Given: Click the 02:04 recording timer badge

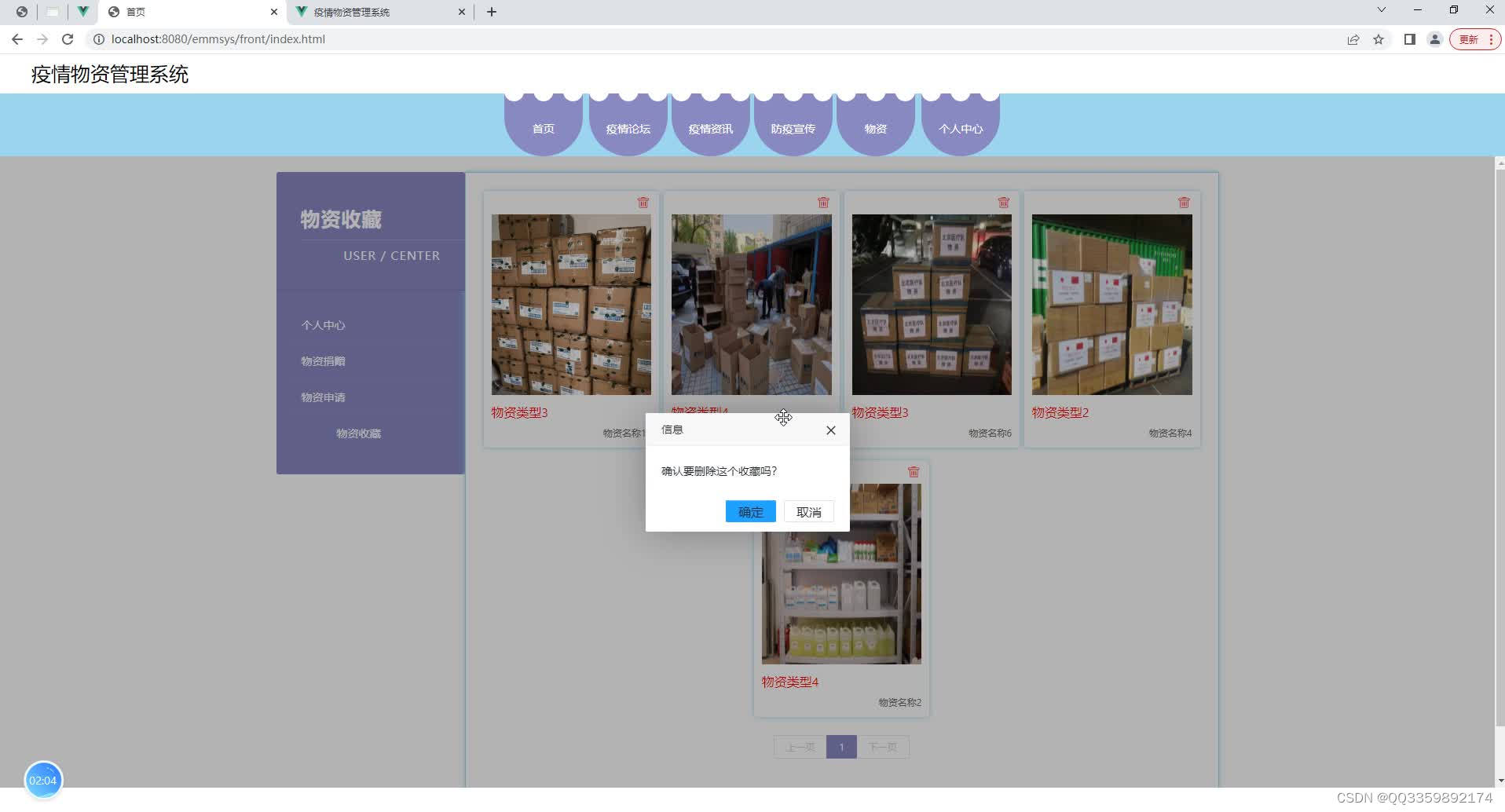Looking at the screenshot, I should pyautogui.click(x=43, y=781).
